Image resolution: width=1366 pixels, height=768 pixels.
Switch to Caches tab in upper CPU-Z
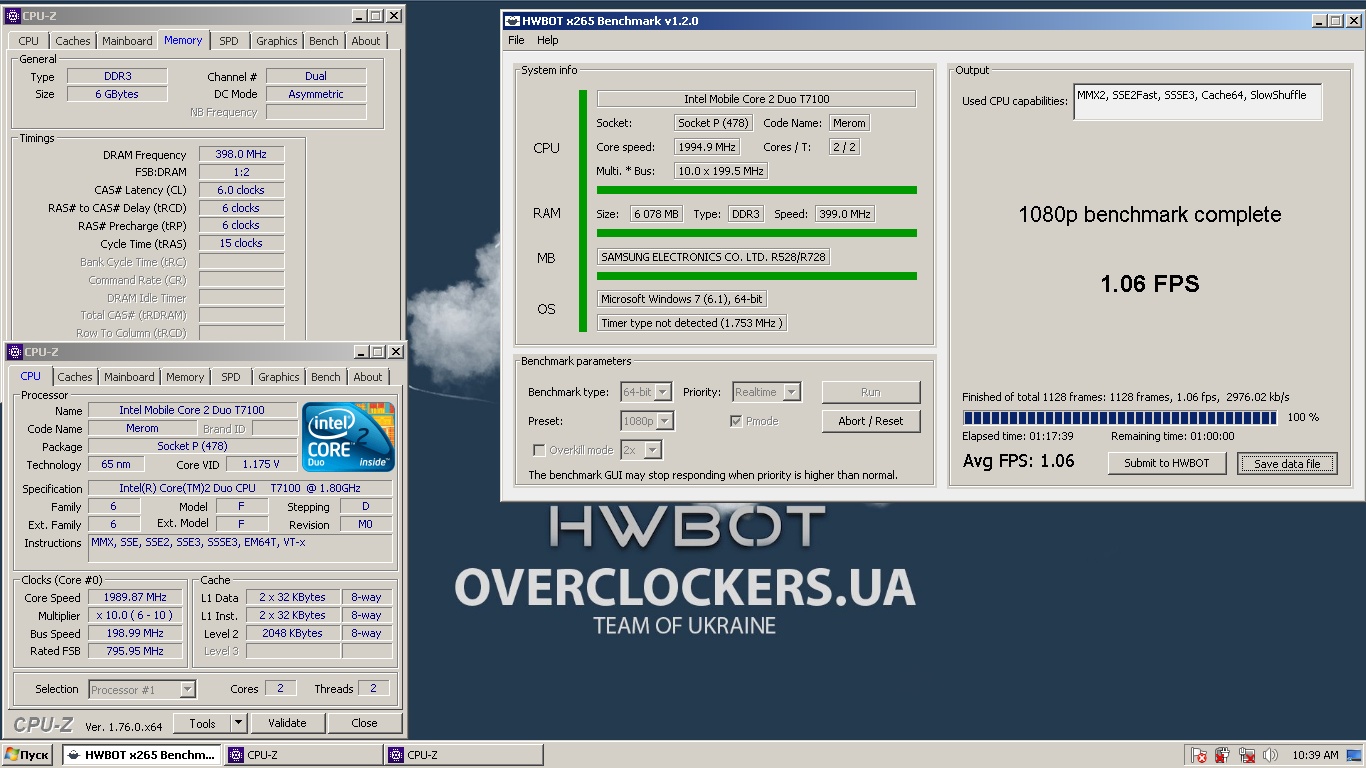(x=73, y=41)
